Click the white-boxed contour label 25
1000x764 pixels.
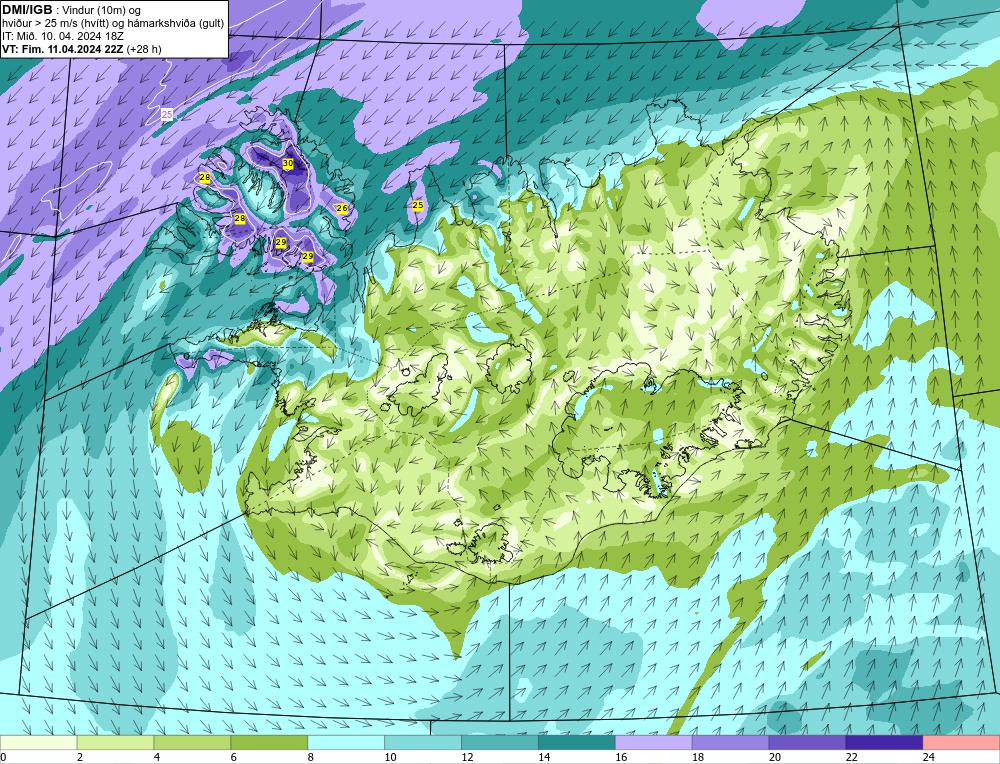pos(167,115)
